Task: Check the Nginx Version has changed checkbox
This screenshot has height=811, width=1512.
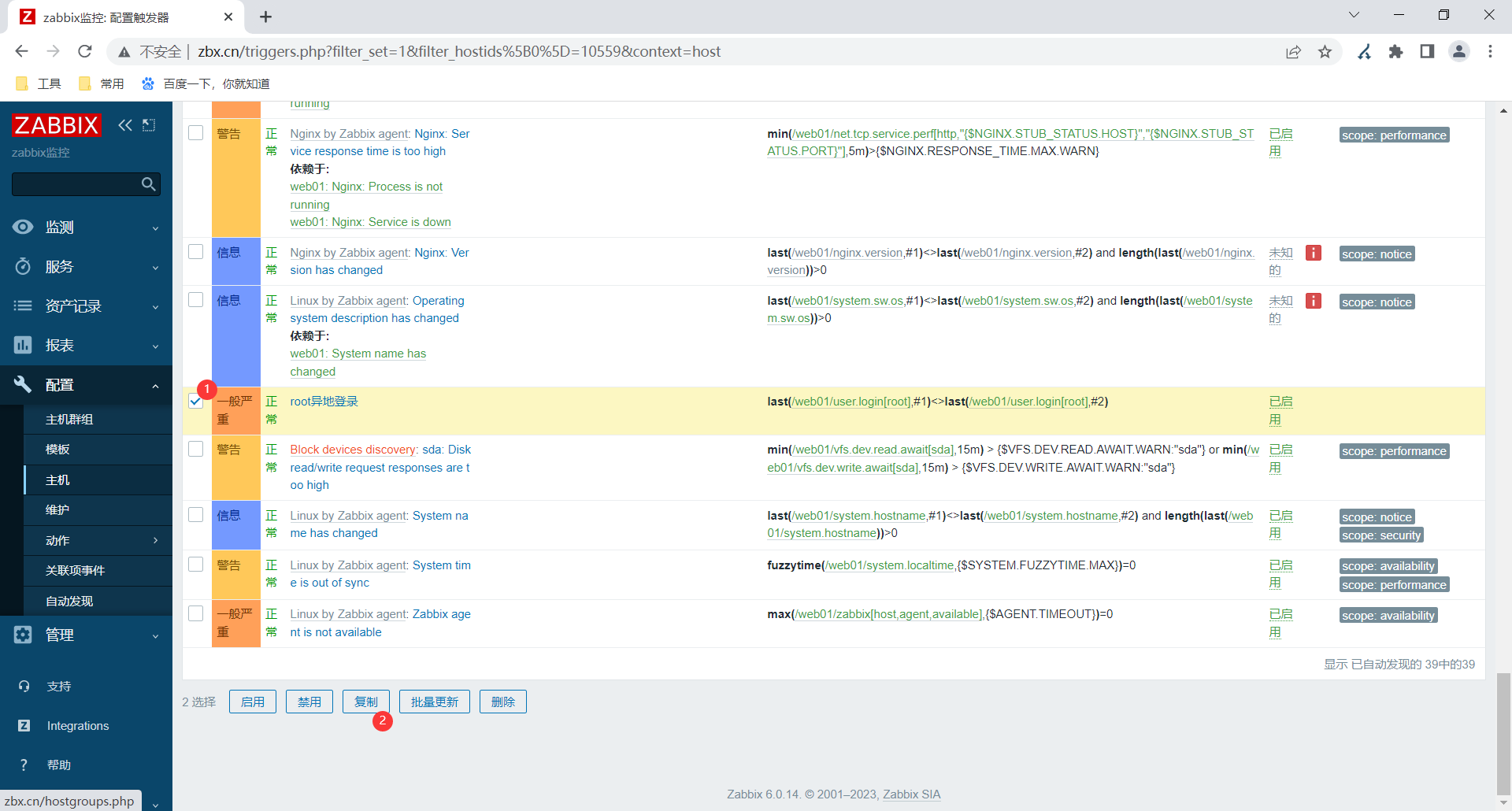Action: [196, 252]
